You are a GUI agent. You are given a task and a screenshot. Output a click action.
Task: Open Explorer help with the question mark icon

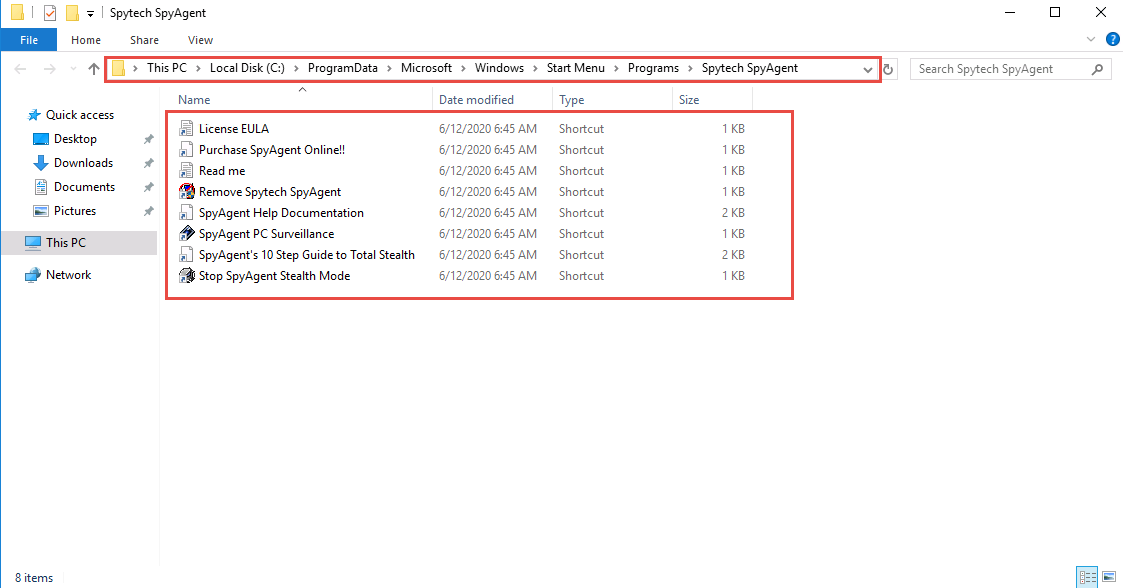point(1113,39)
